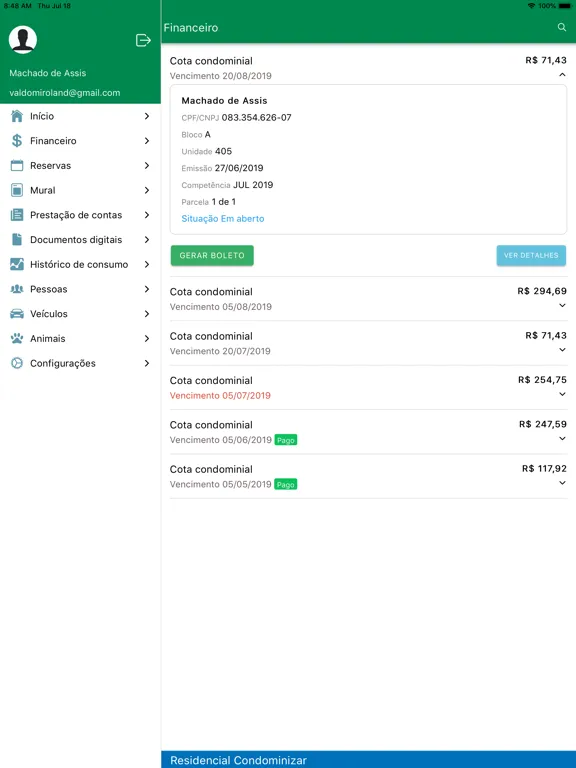Viewport: 576px width, 768px height.
Task: Click CPF/CNPJ 083.354.626-07 value
Action: 256,118
